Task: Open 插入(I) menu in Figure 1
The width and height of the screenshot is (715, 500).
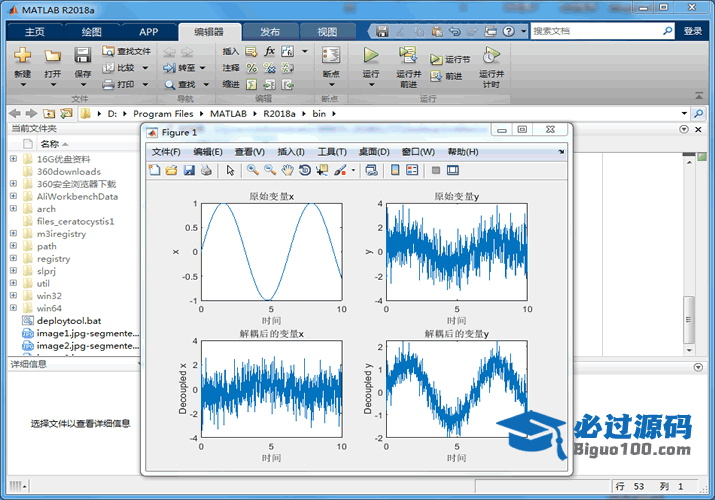Action: click(291, 152)
